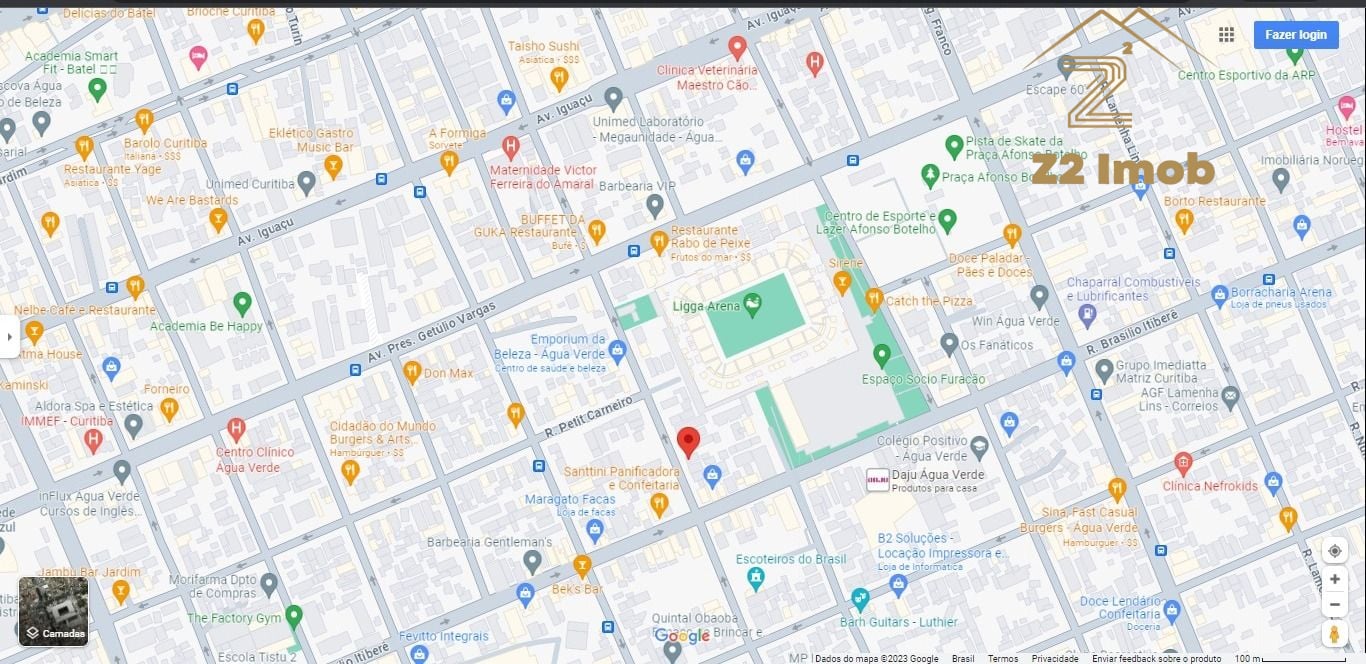Select Maternidade Victor Ferreira hospital marker
The image size is (1366, 664).
(x=510, y=149)
